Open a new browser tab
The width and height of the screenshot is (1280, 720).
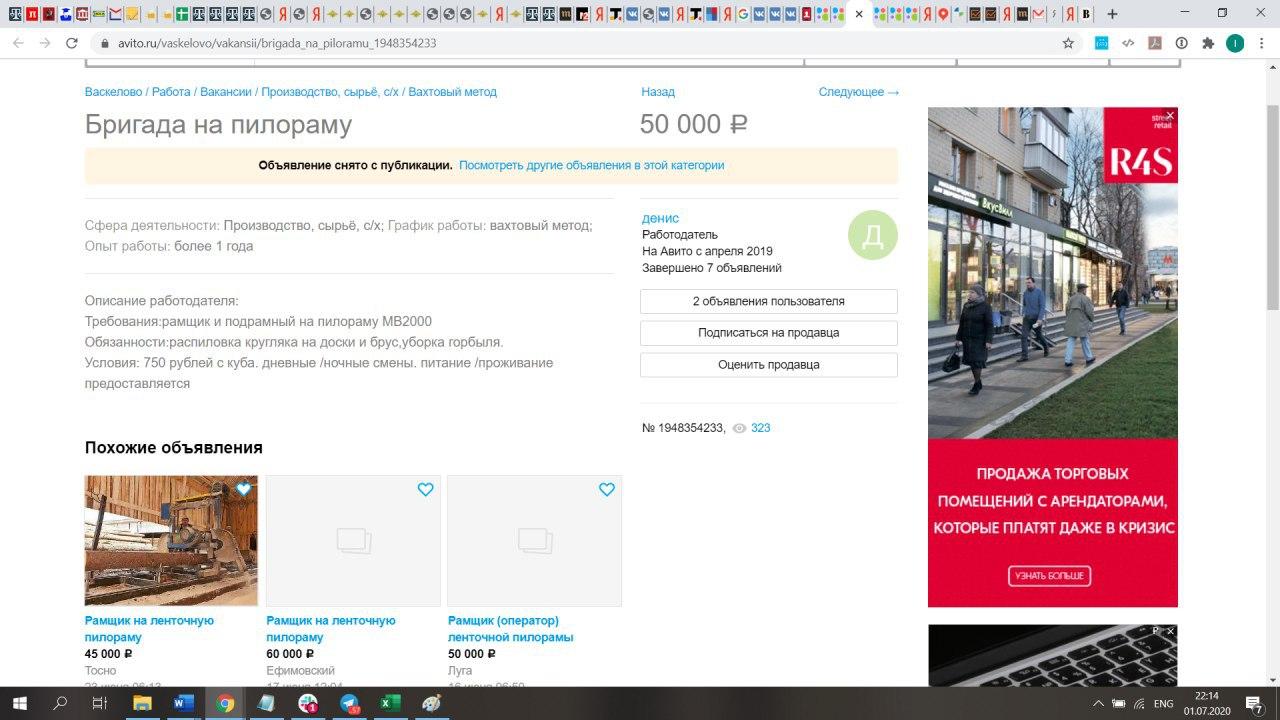(x=1112, y=14)
